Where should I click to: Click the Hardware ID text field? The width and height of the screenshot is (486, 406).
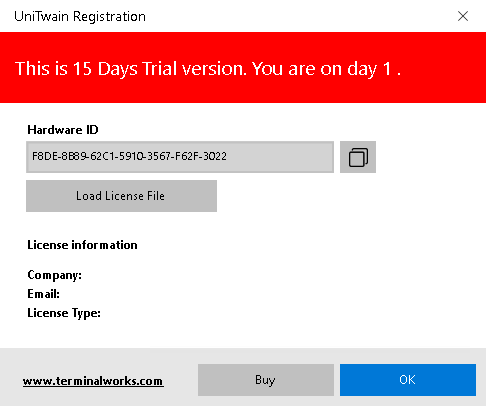pos(180,157)
